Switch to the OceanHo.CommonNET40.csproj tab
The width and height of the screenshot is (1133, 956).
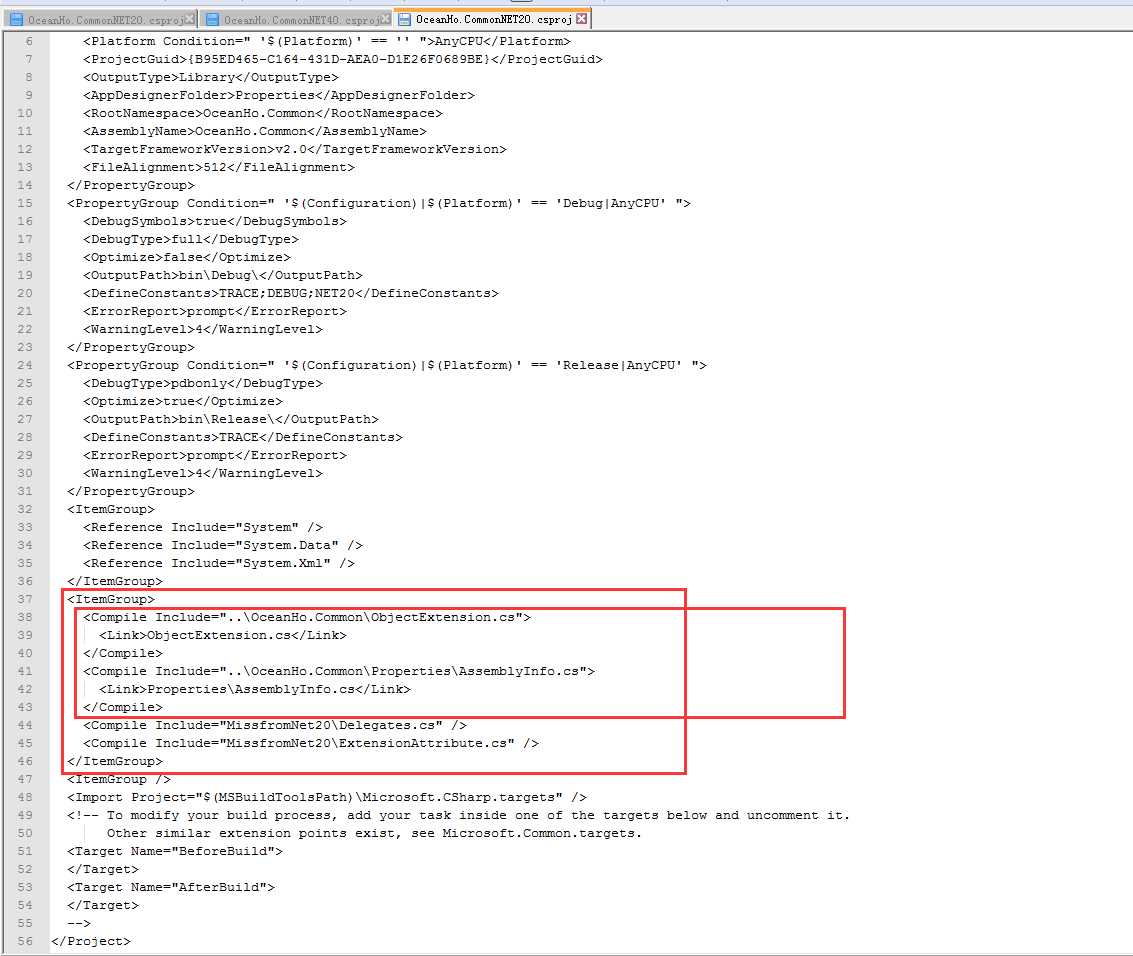(x=296, y=20)
